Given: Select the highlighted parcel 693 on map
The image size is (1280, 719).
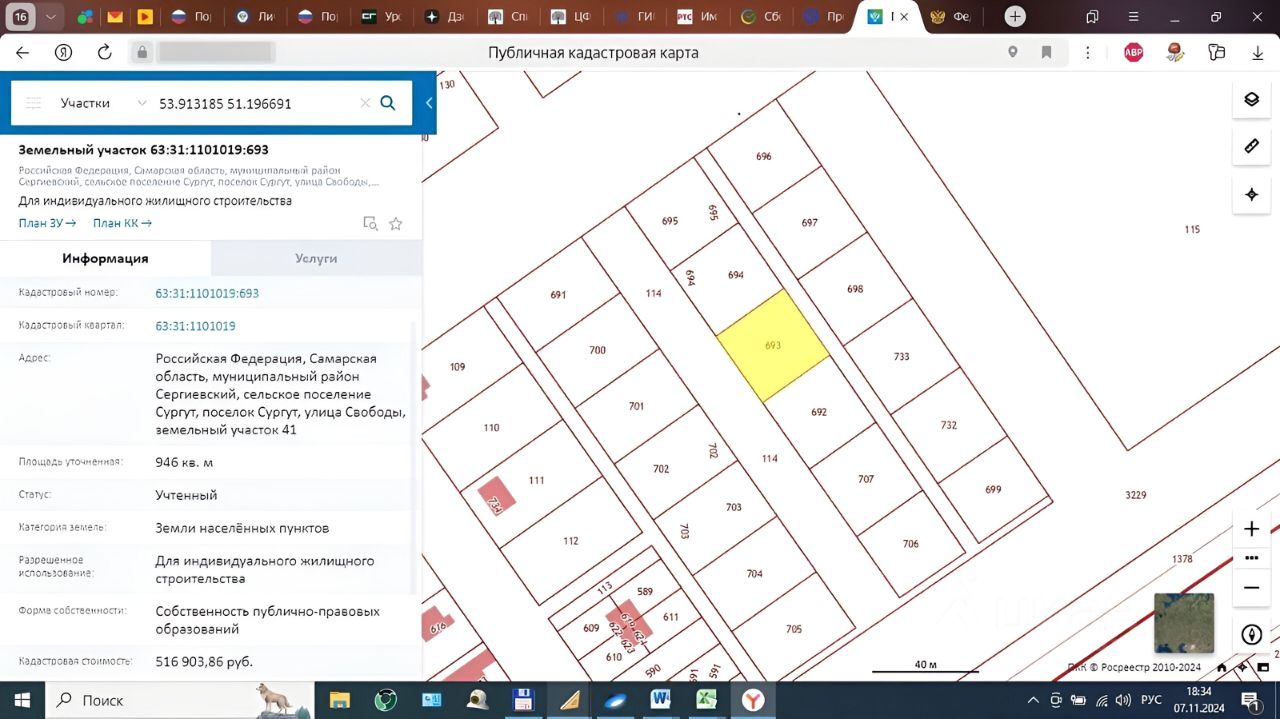Looking at the screenshot, I should [772, 346].
